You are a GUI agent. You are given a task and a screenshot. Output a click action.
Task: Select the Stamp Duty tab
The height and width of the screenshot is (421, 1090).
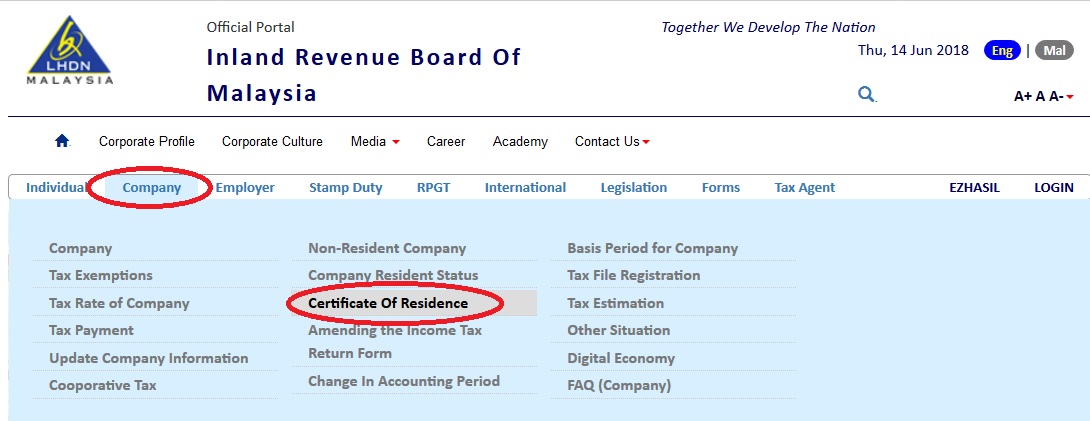coord(345,187)
